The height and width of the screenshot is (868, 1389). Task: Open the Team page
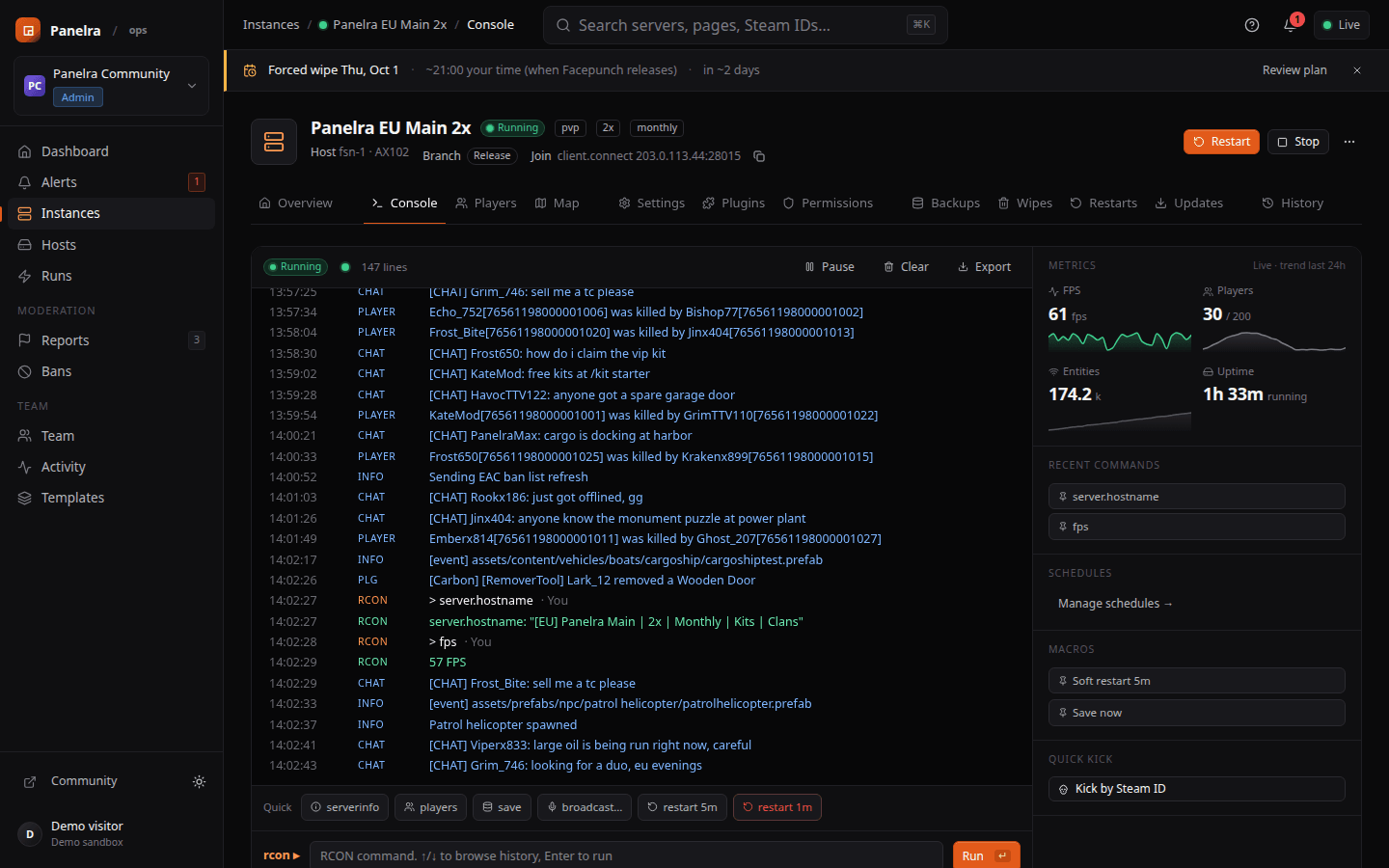pyautogui.click(x=111, y=436)
